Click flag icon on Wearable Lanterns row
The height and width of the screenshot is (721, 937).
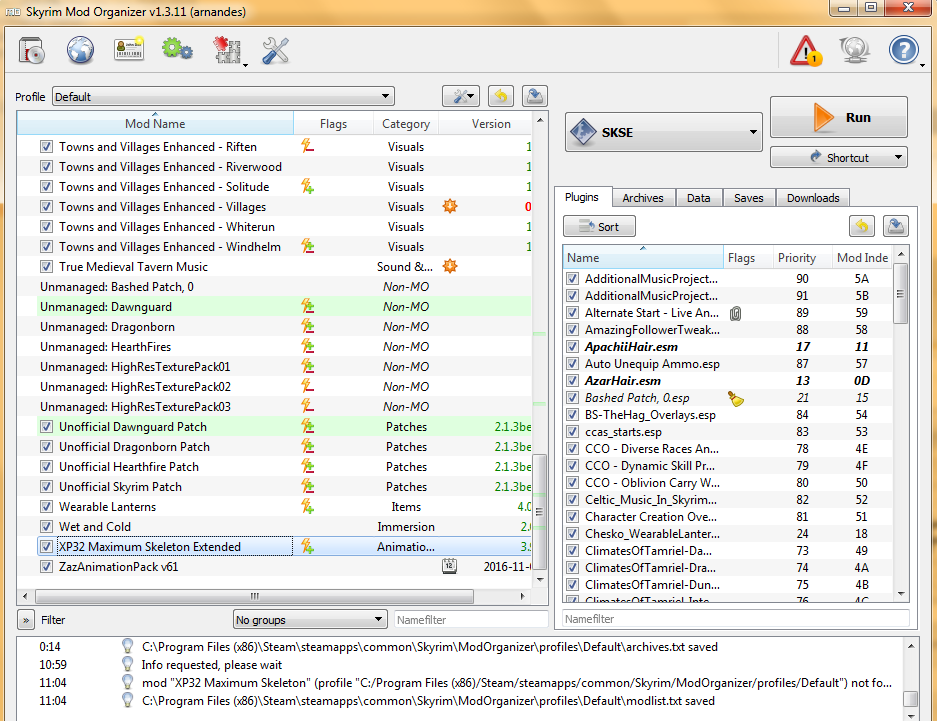click(307, 506)
